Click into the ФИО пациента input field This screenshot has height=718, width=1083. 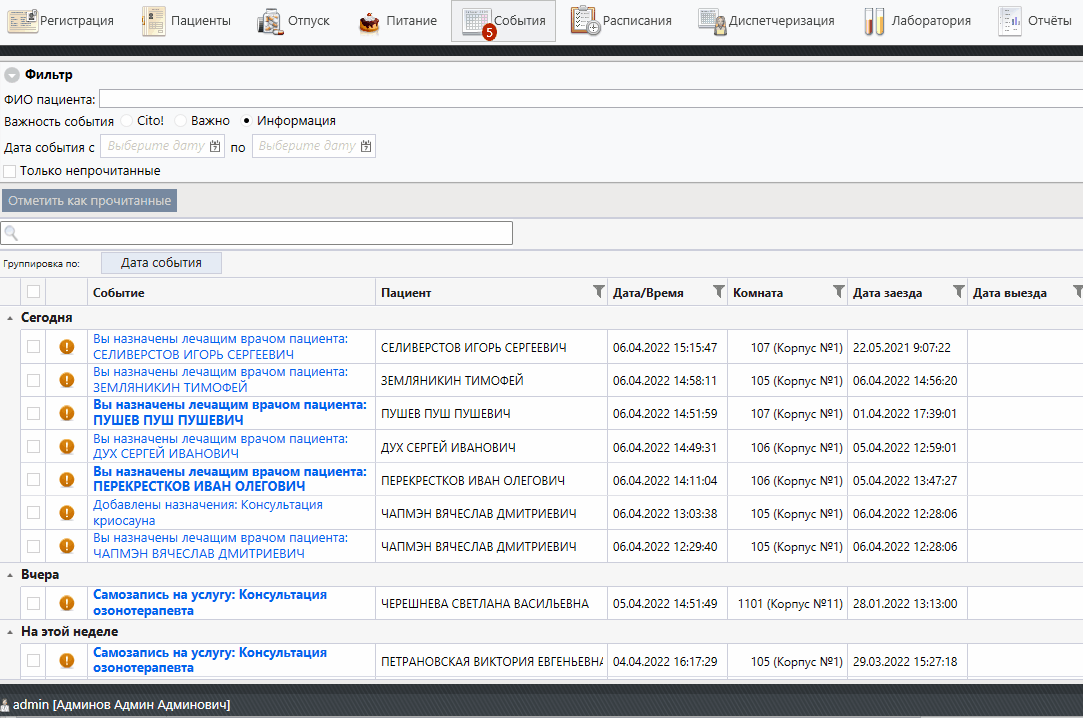tap(590, 99)
